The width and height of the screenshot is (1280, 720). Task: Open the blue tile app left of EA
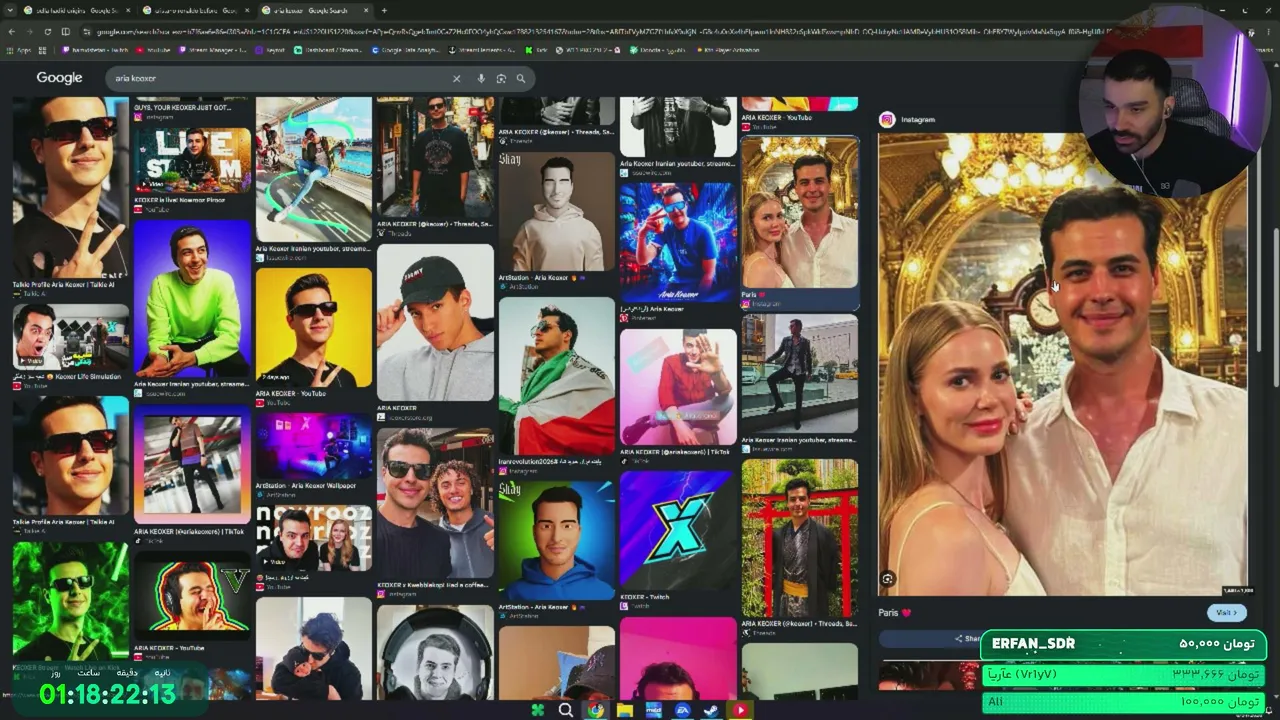[654, 710]
